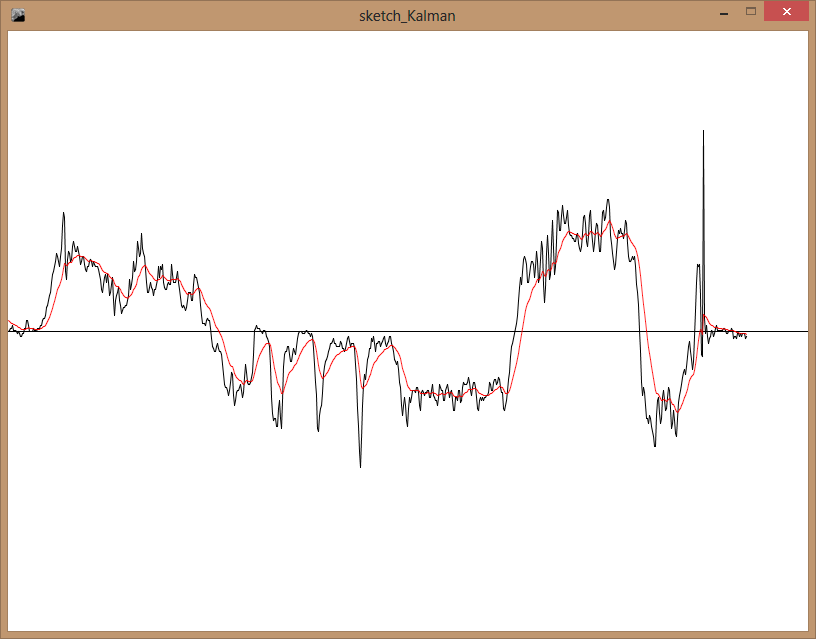Click the lowest point of the black signal
The height and width of the screenshot is (639, 816).
360,466
